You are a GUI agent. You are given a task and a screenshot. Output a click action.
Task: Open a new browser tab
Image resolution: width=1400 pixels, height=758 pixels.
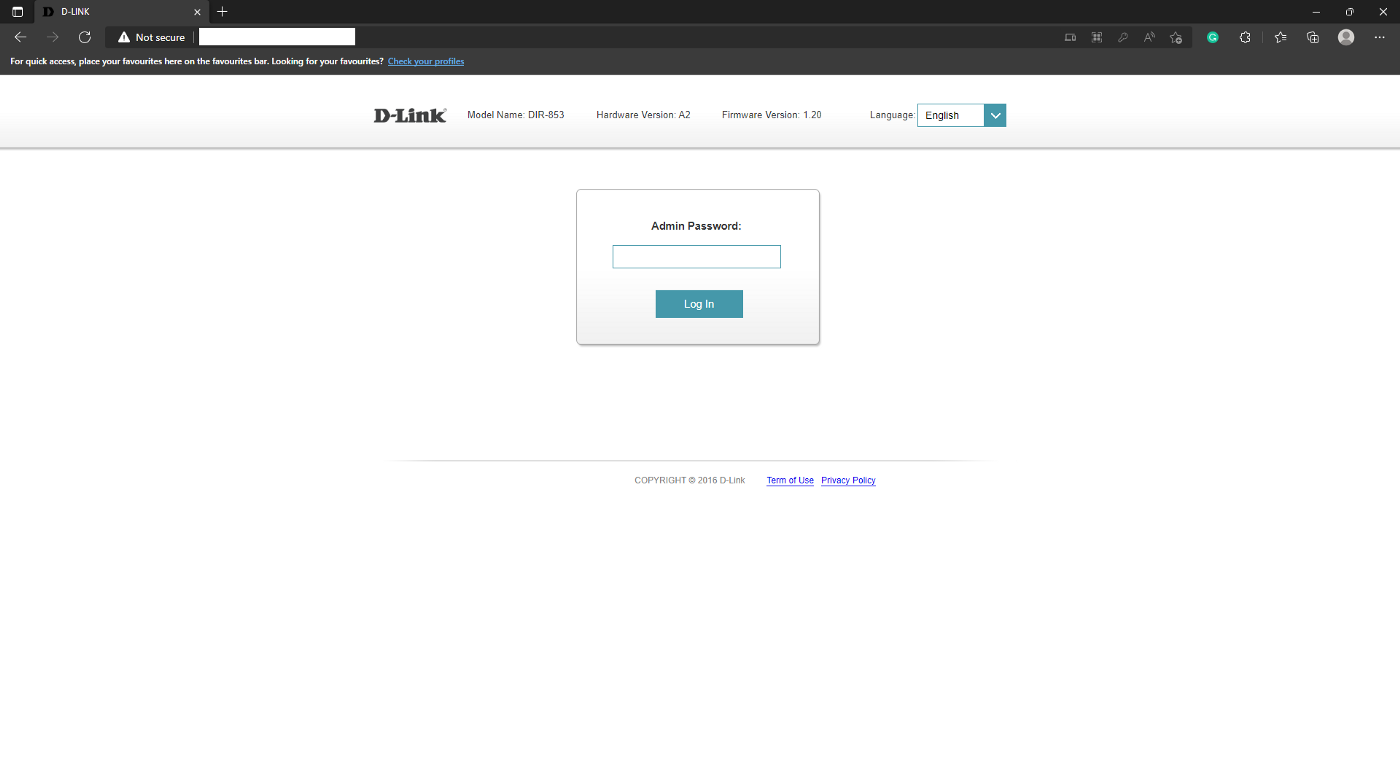pyautogui.click(x=222, y=12)
